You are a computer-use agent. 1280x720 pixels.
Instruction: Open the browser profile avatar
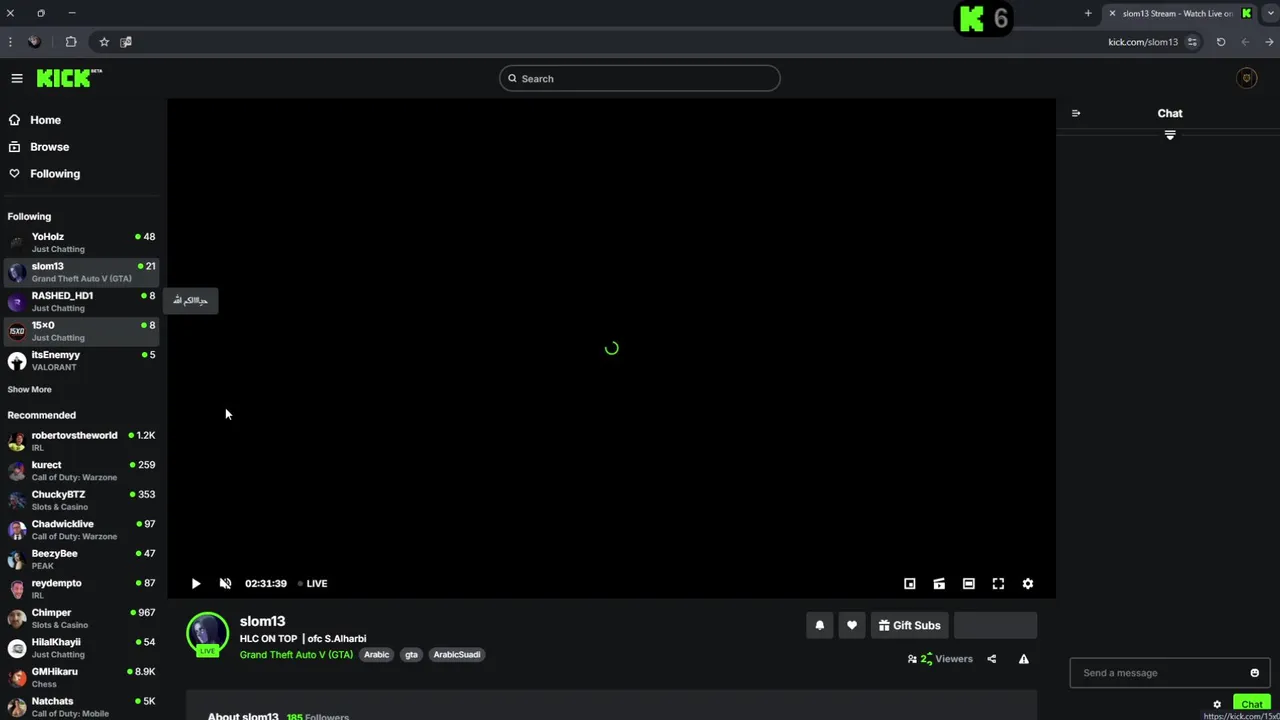tap(34, 42)
